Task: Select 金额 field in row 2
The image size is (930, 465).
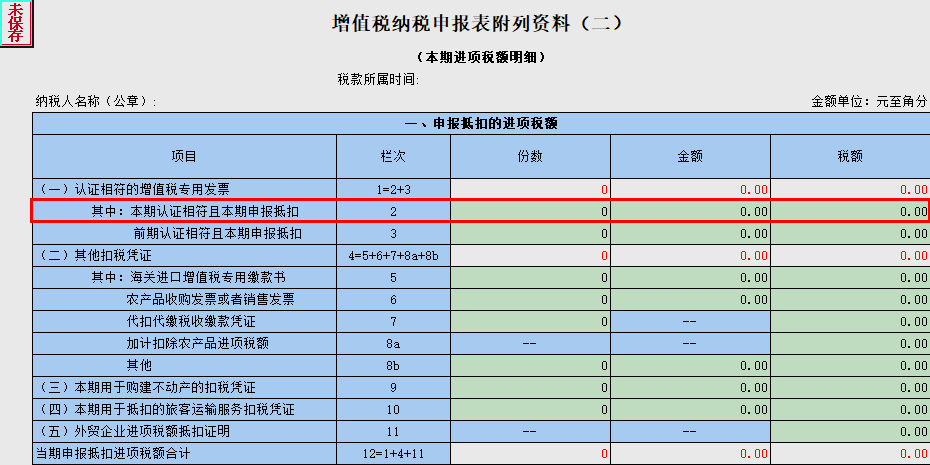Action: (x=690, y=211)
